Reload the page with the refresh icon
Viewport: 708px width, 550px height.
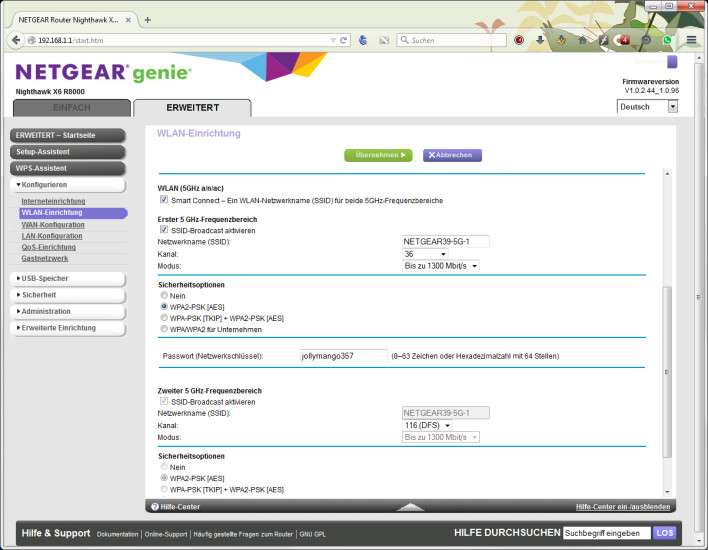click(x=344, y=40)
